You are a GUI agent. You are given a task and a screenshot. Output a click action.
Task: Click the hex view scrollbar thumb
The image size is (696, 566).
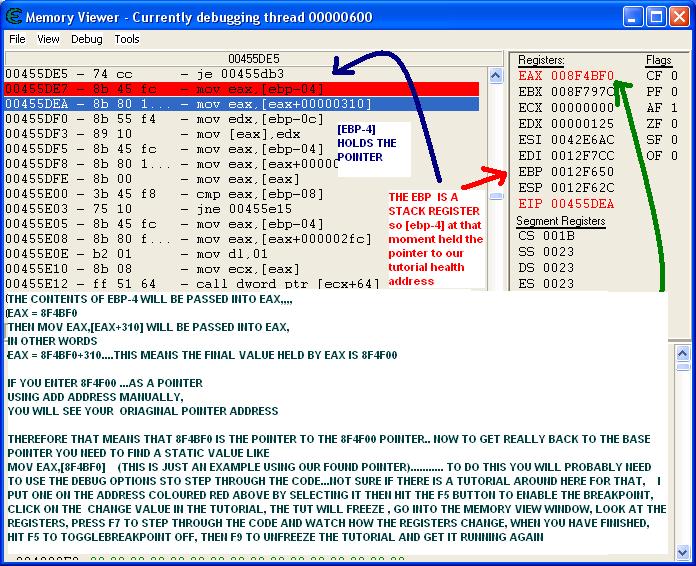coord(683,367)
